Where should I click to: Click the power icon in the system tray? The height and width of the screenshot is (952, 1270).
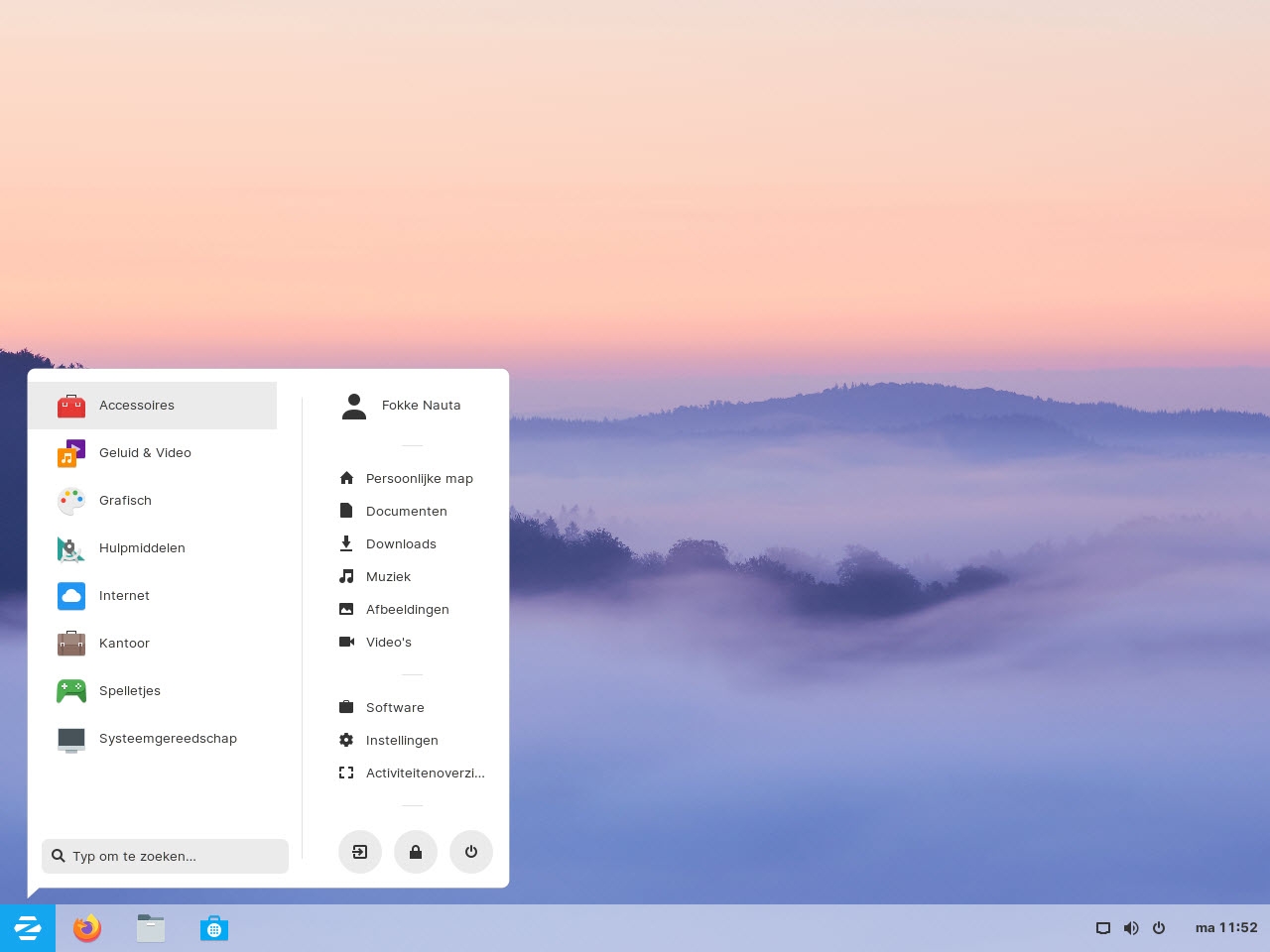coord(1159,928)
